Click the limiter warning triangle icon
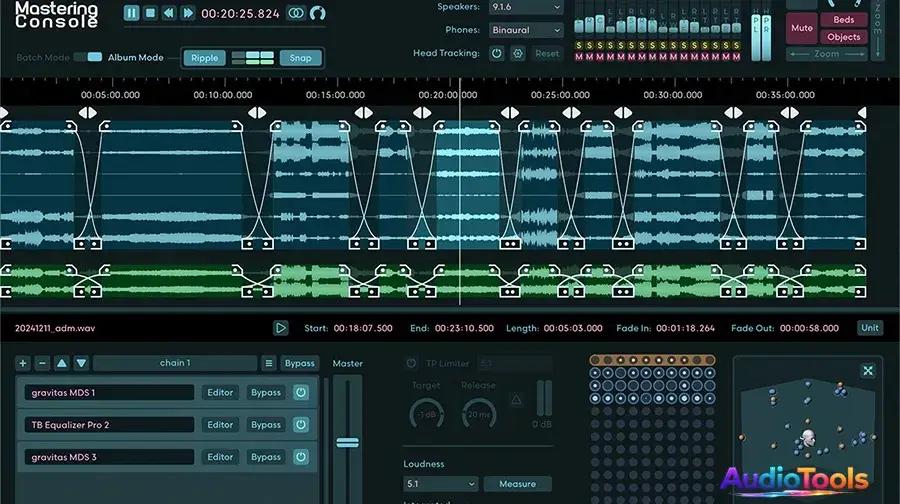Image resolution: width=900 pixels, height=504 pixels. pyautogui.click(x=516, y=400)
